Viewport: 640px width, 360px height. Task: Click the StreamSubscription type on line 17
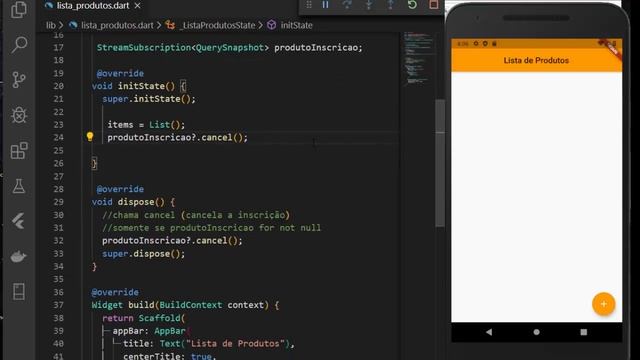(144, 48)
